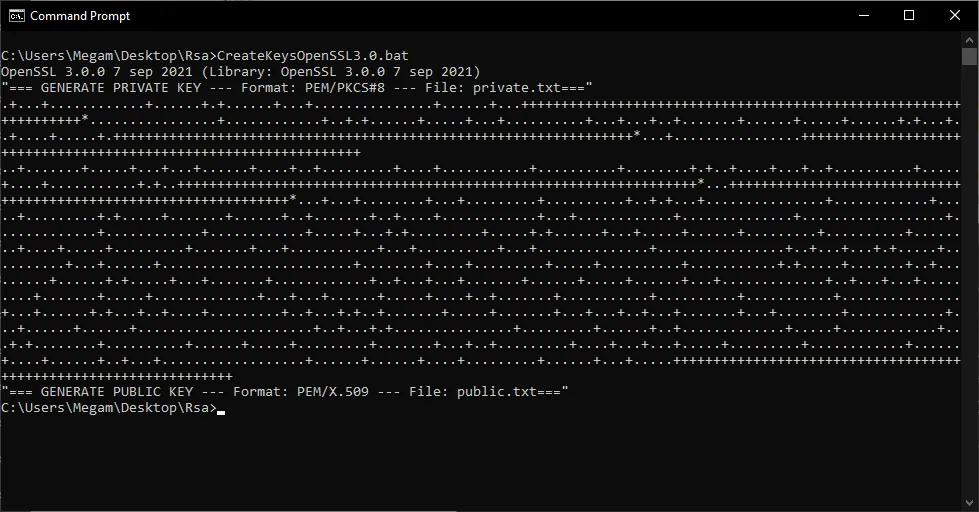The width and height of the screenshot is (979, 512).
Task: Click the blinking cursor after the Rsa> prompt
Action: tap(221, 412)
